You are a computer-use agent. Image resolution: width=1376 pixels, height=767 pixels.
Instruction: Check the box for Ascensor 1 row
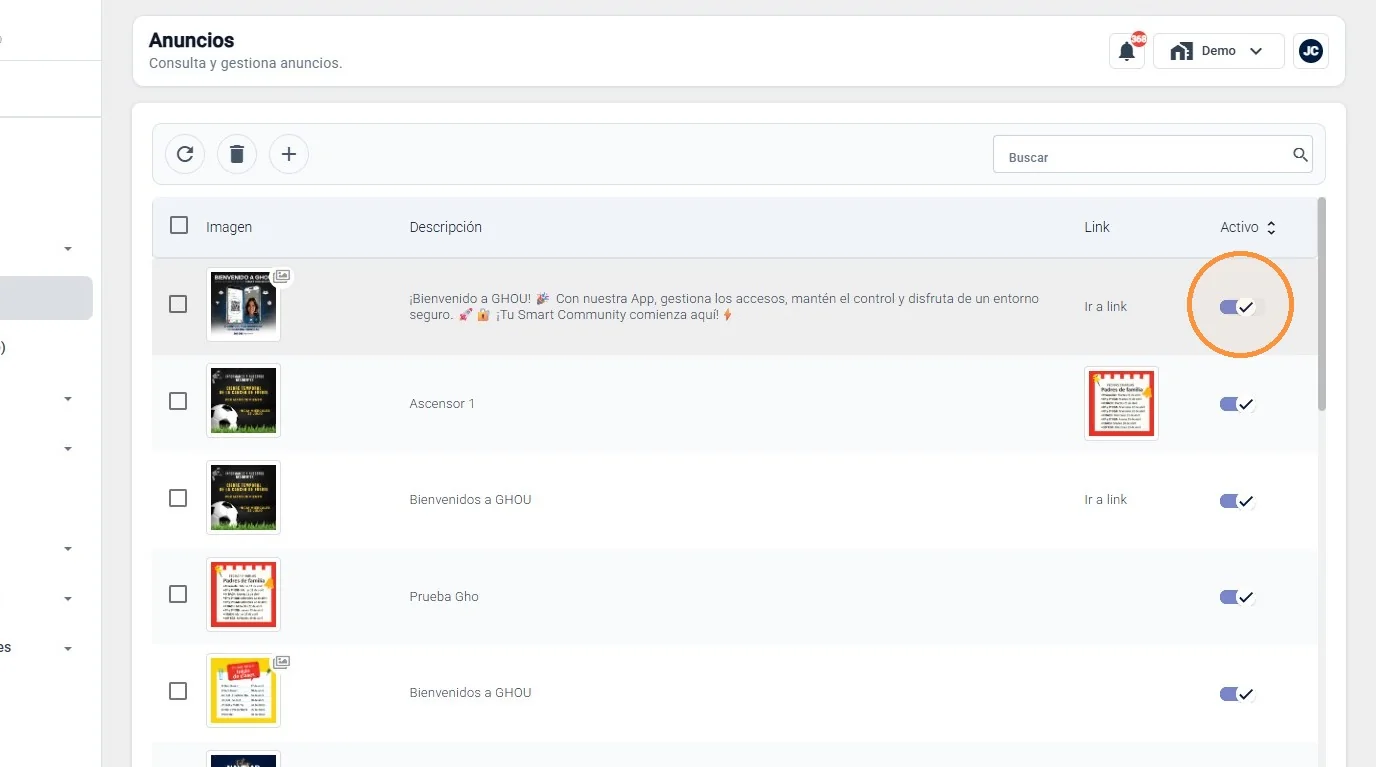click(x=178, y=401)
